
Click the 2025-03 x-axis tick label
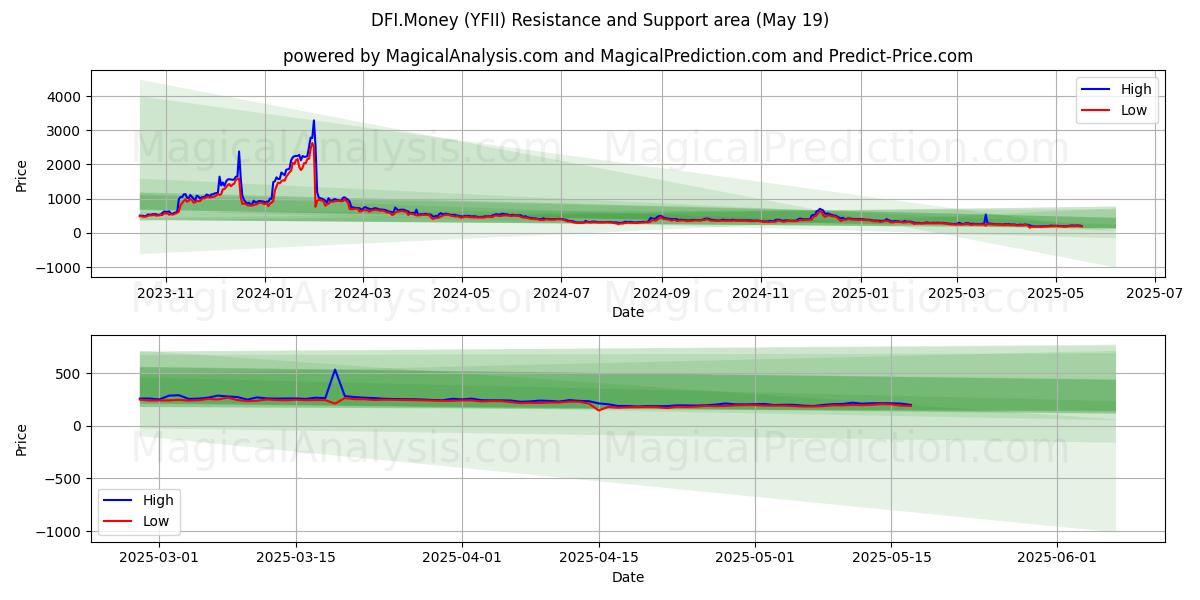click(956, 294)
